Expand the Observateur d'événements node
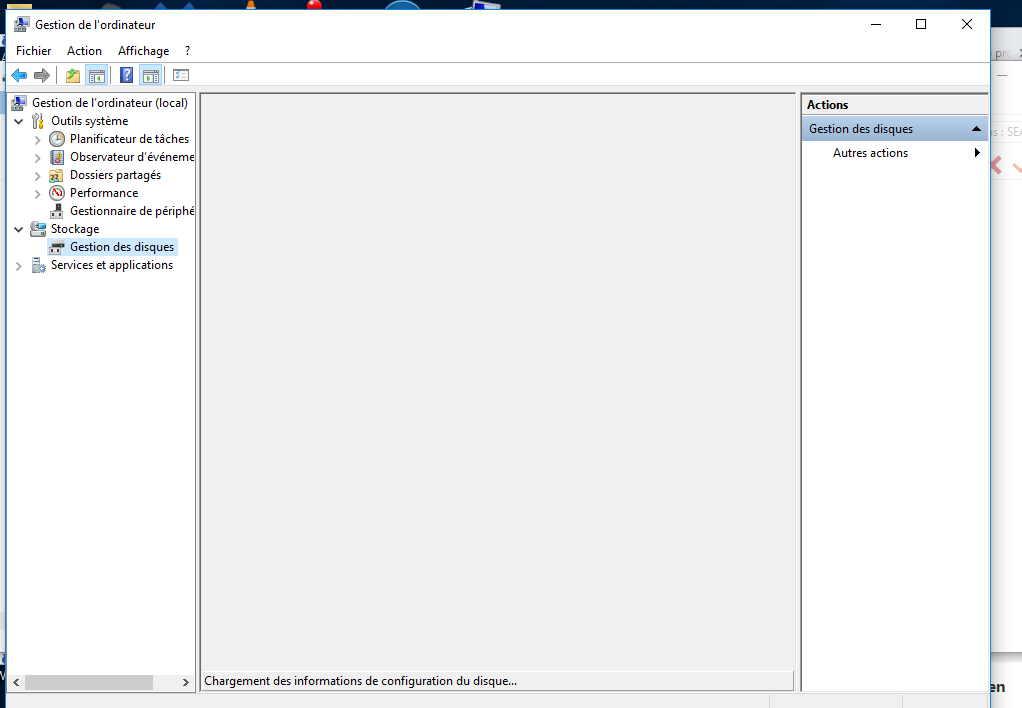Viewport: 1022px width, 708px height. [x=37, y=158]
